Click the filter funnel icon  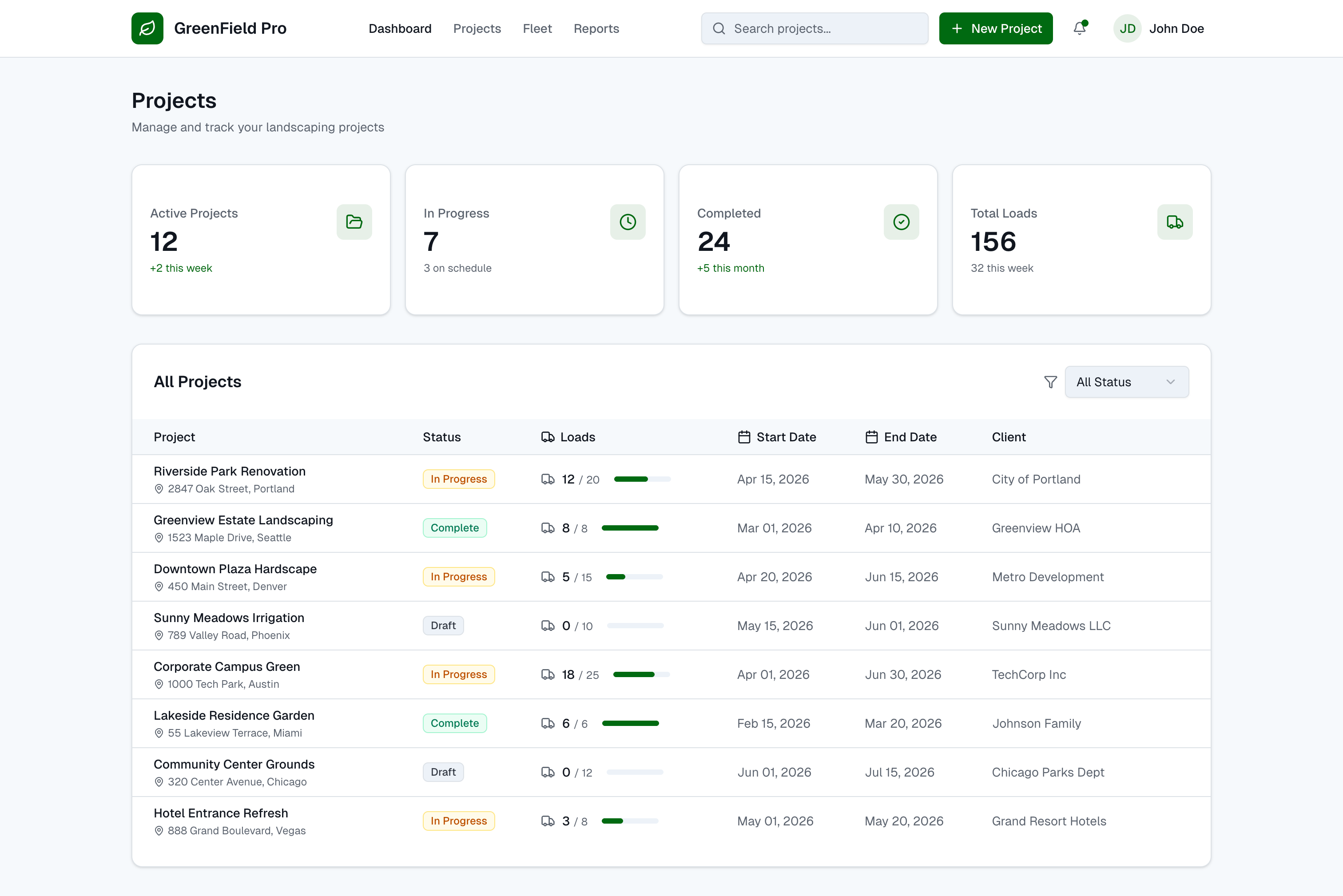[1050, 382]
